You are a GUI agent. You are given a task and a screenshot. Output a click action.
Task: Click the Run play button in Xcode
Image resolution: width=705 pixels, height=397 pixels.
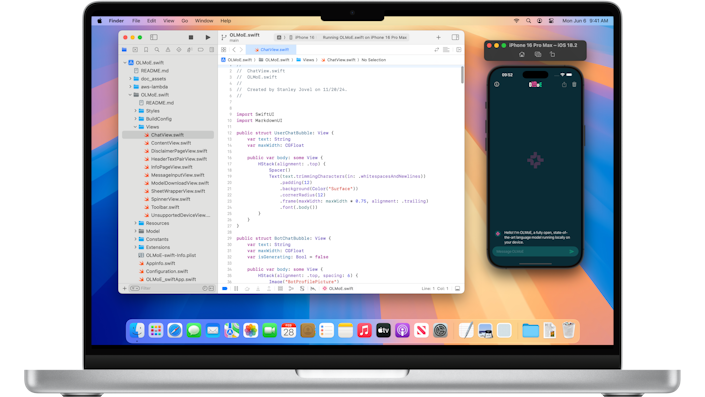tap(208, 37)
